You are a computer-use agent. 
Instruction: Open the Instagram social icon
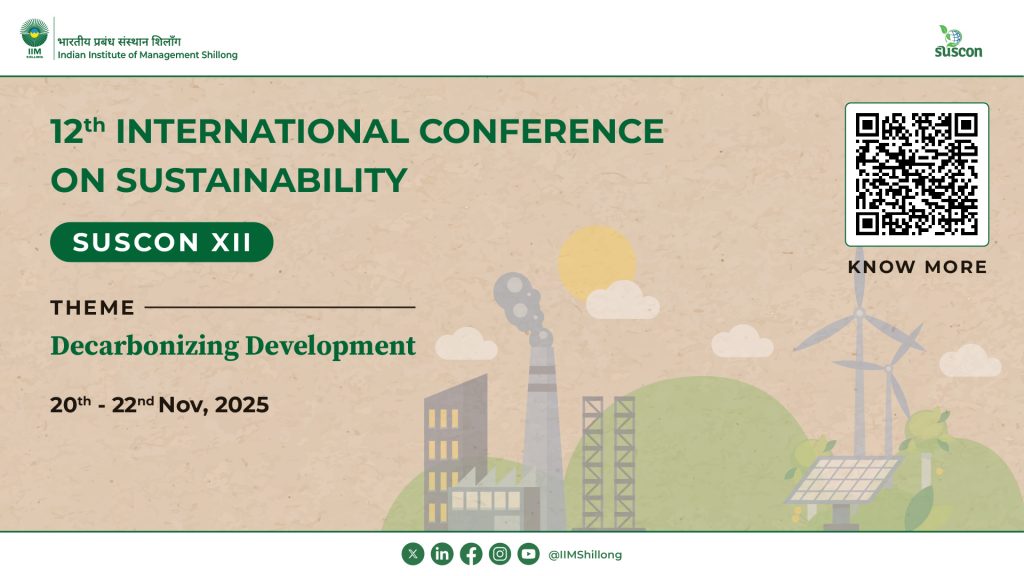(x=500, y=554)
